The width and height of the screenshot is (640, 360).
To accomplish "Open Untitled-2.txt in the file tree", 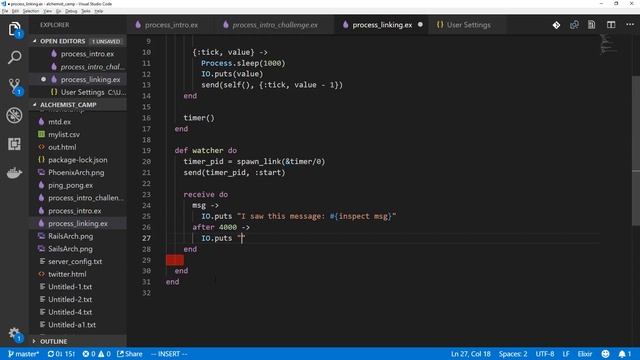I will [x=78, y=300].
